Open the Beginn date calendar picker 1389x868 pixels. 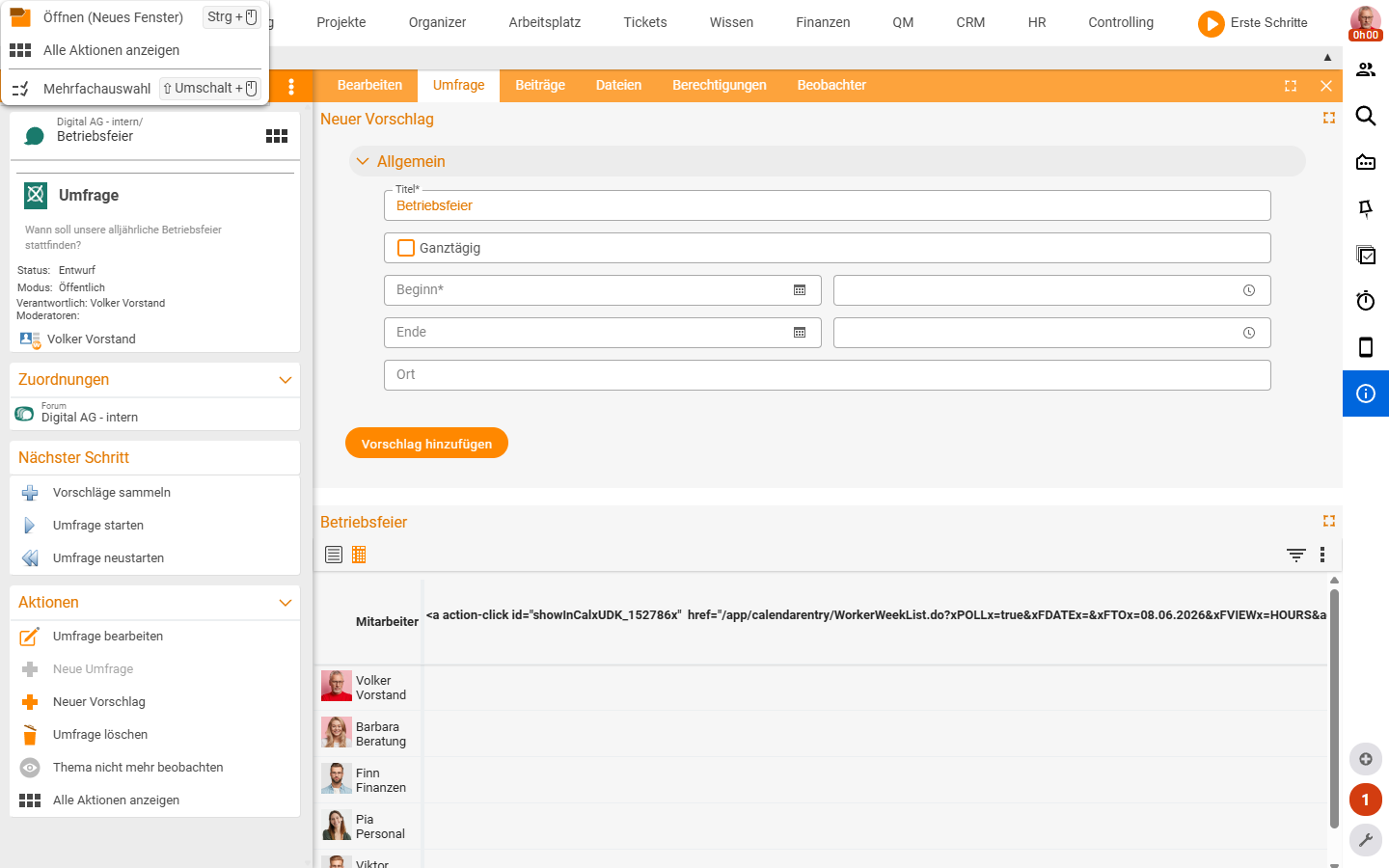point(800,290)
